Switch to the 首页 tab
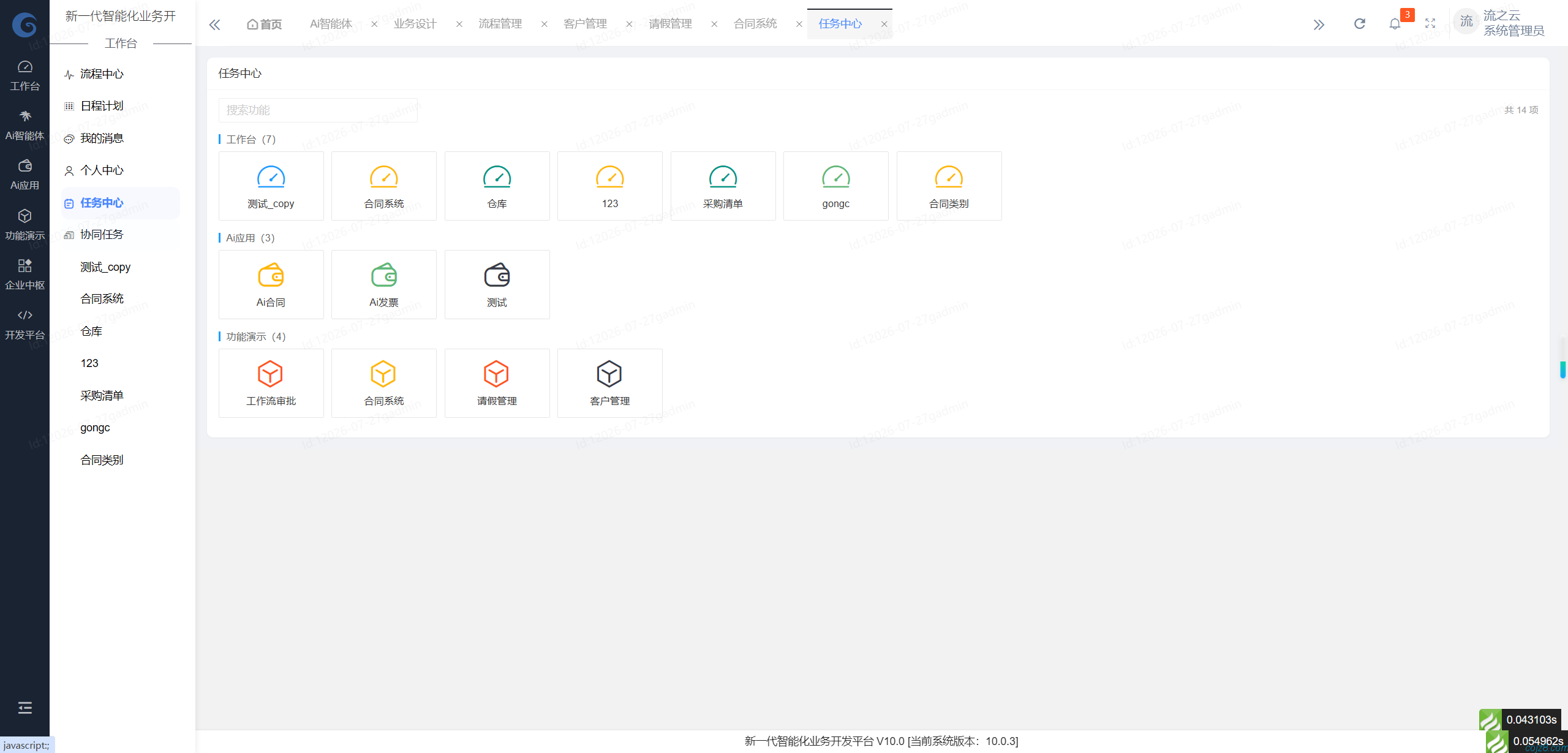Image resolution: width=1568 pixels, height=753 pixels. 265,24
